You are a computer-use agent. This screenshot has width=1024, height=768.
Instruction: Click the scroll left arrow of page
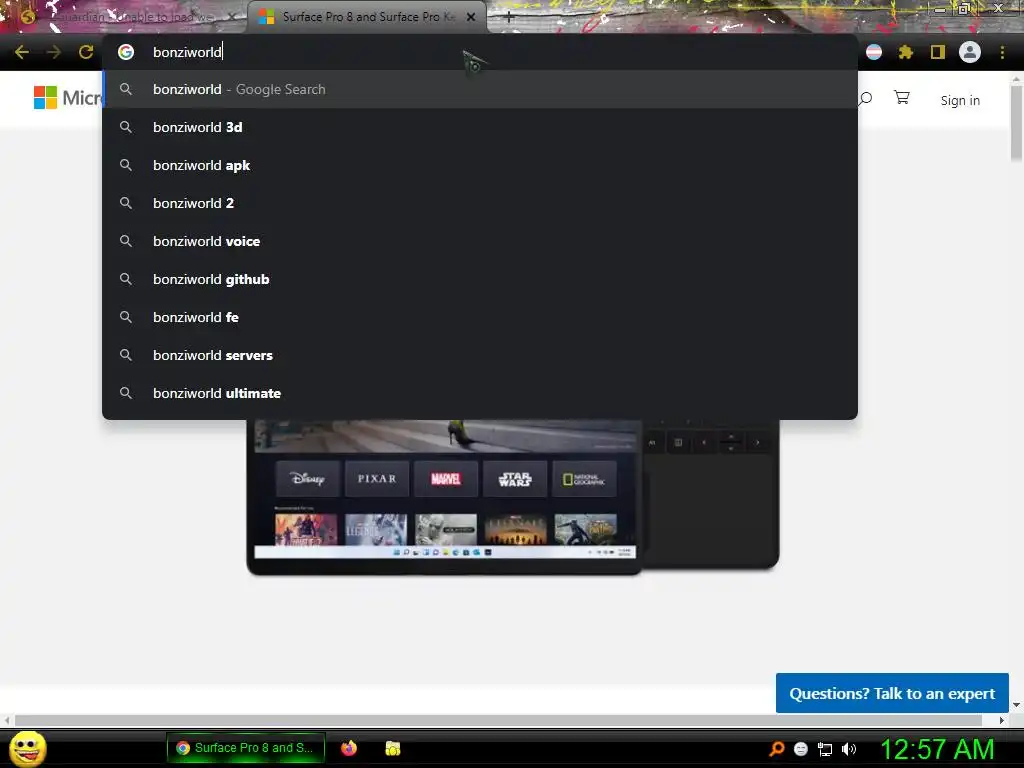(7, 720)
